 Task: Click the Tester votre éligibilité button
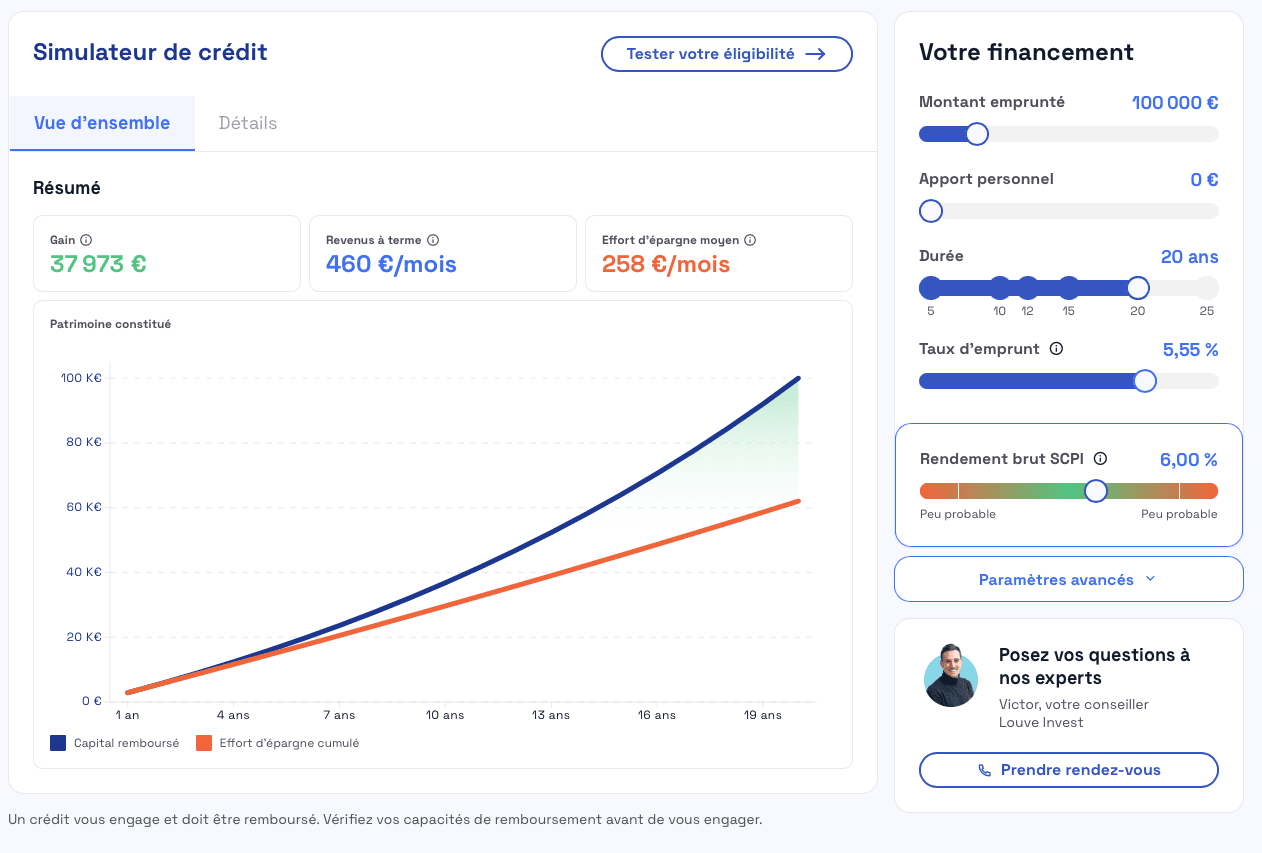(x=726, y=54)
